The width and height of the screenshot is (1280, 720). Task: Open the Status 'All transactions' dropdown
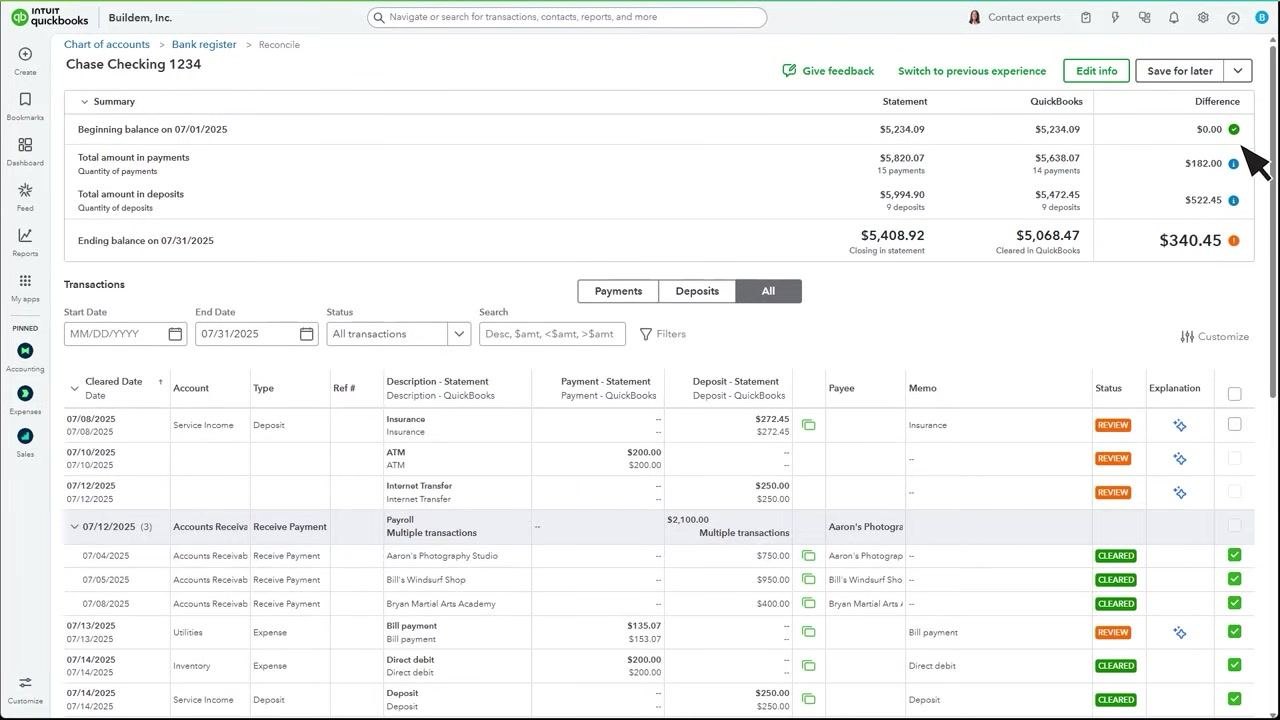pyautogui.click(x=399, y=334)
